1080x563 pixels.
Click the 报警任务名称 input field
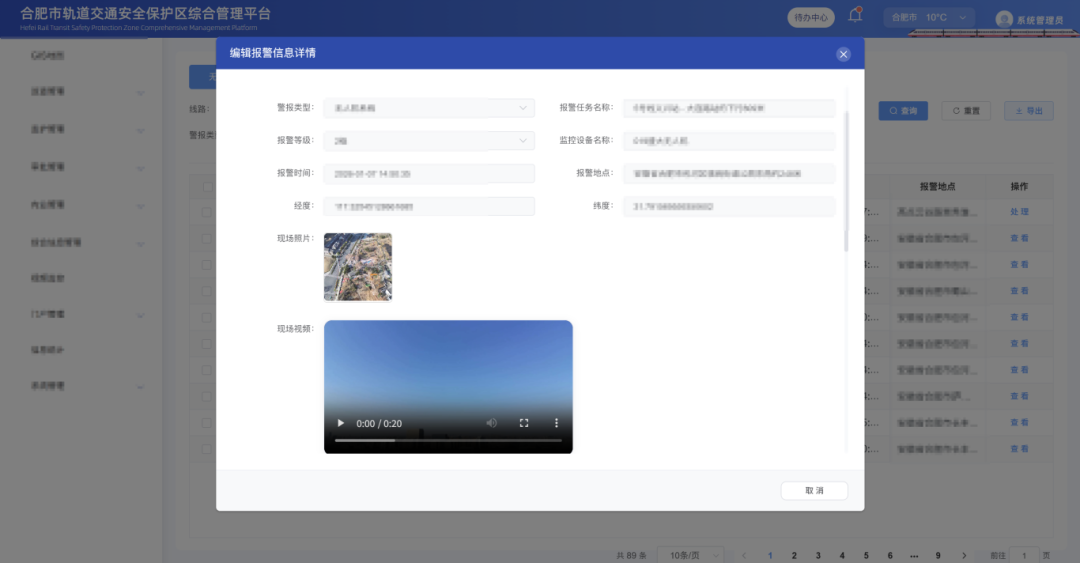pos(728,108)
